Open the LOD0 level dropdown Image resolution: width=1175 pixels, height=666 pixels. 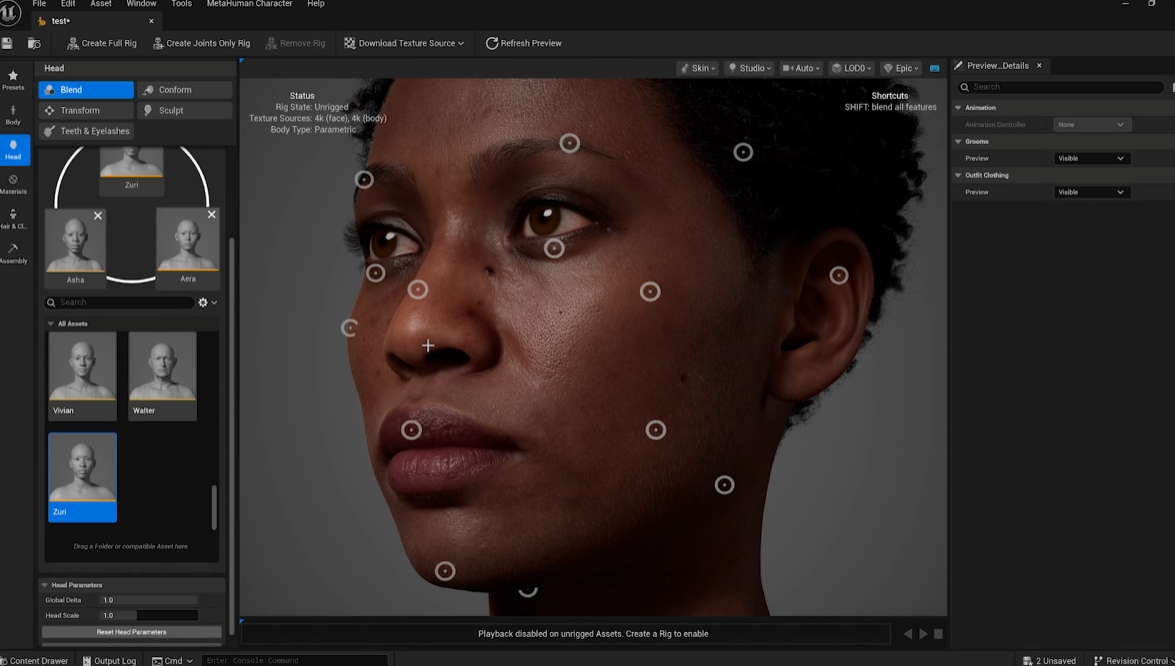click(851, 68)
